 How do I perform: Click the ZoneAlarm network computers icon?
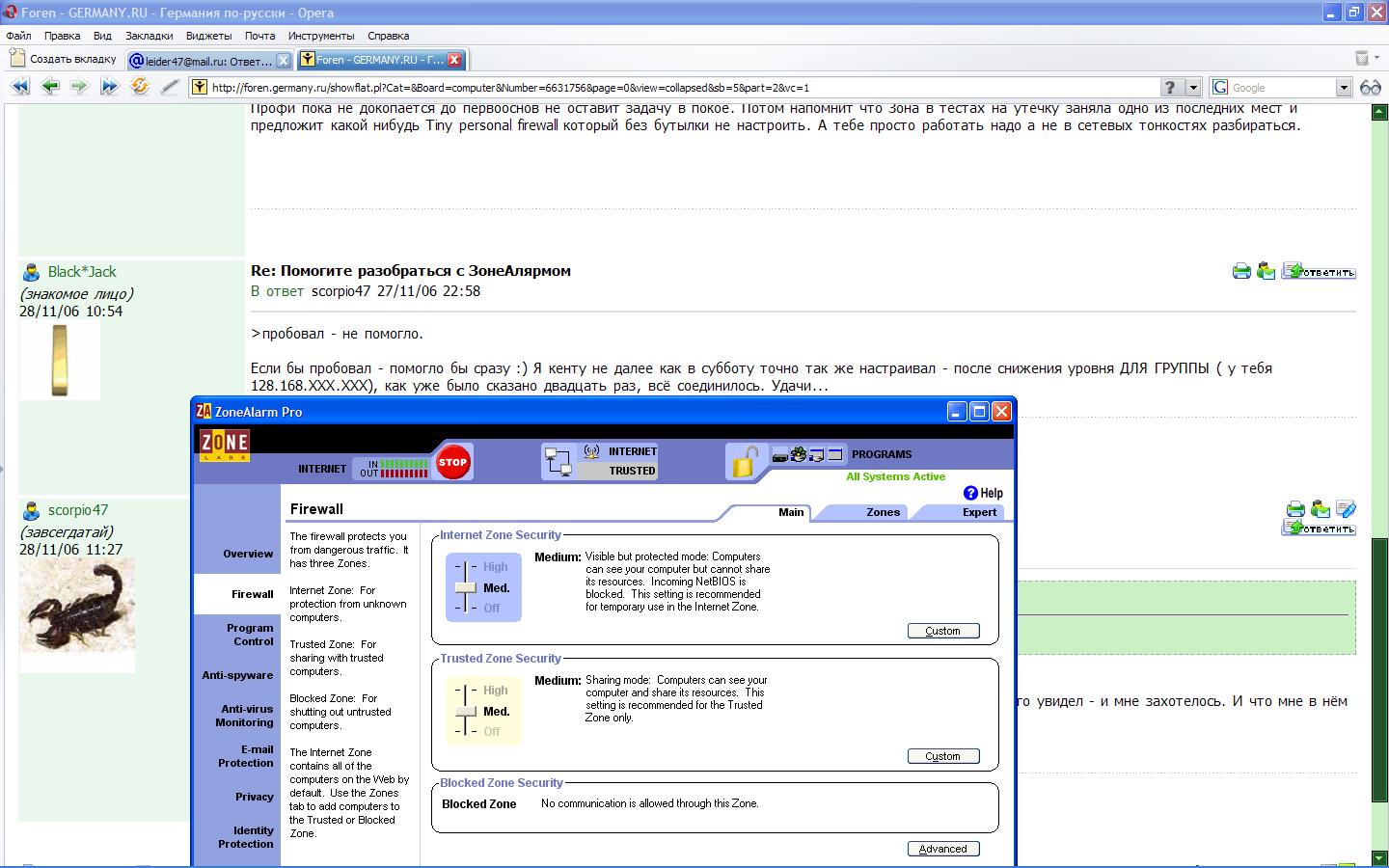[558, 462]
